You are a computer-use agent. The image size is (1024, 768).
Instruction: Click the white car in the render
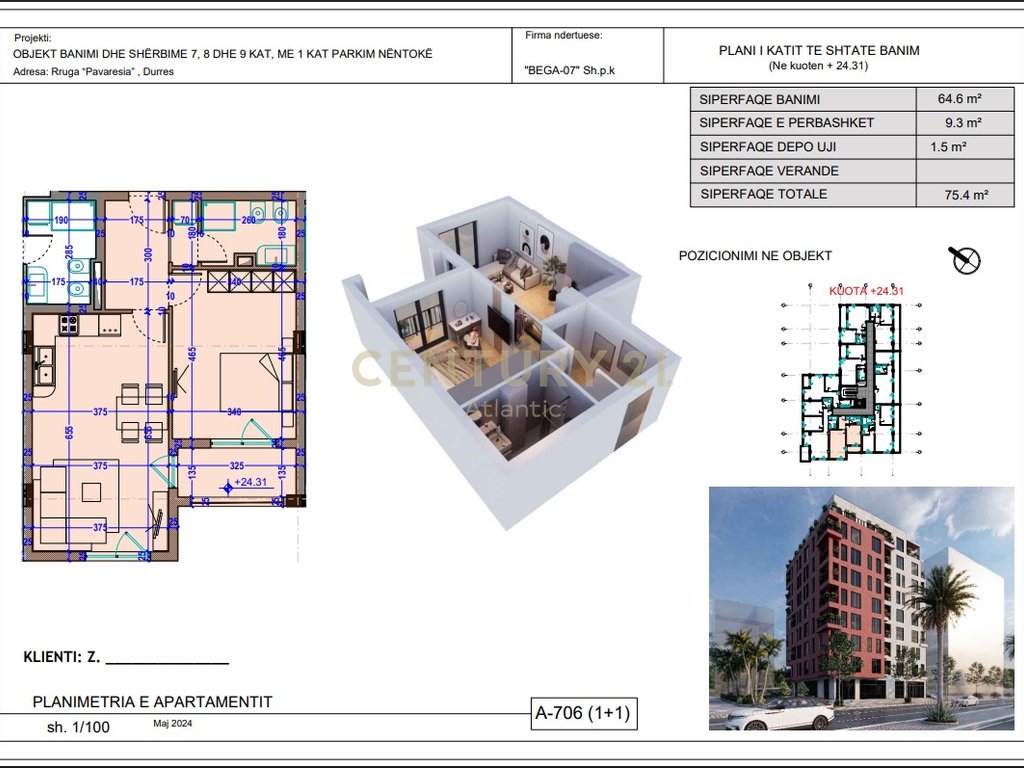(x=779, y=714)
